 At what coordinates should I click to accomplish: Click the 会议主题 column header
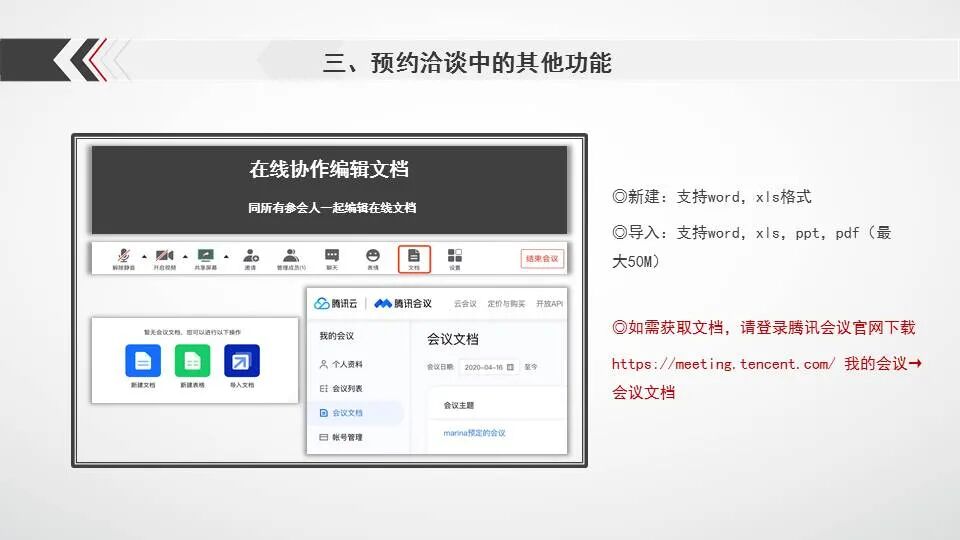[x=459, y=405]
